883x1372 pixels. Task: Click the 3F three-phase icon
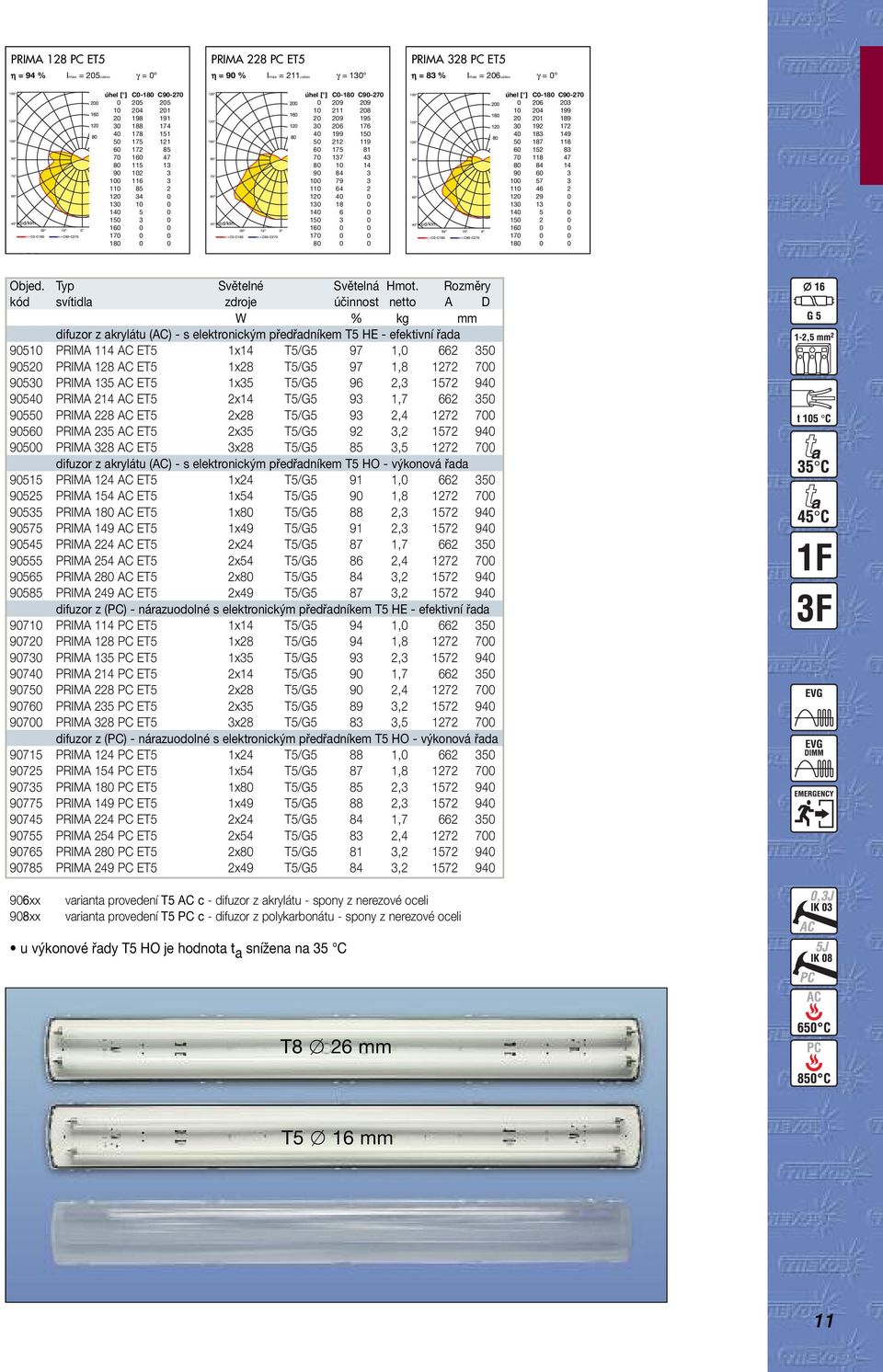814,607
